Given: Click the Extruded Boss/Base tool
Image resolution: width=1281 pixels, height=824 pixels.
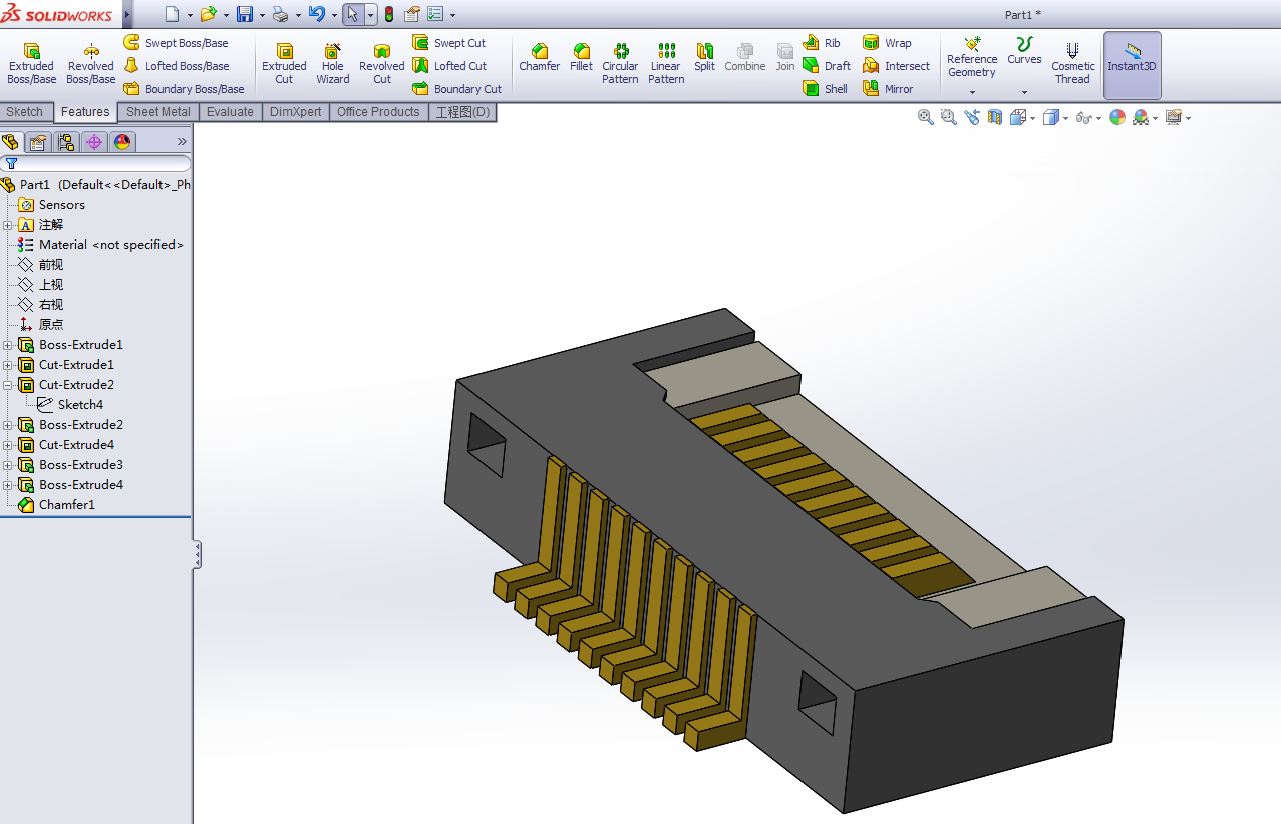Looking at the screenshot, I should [x=31, y=63].
